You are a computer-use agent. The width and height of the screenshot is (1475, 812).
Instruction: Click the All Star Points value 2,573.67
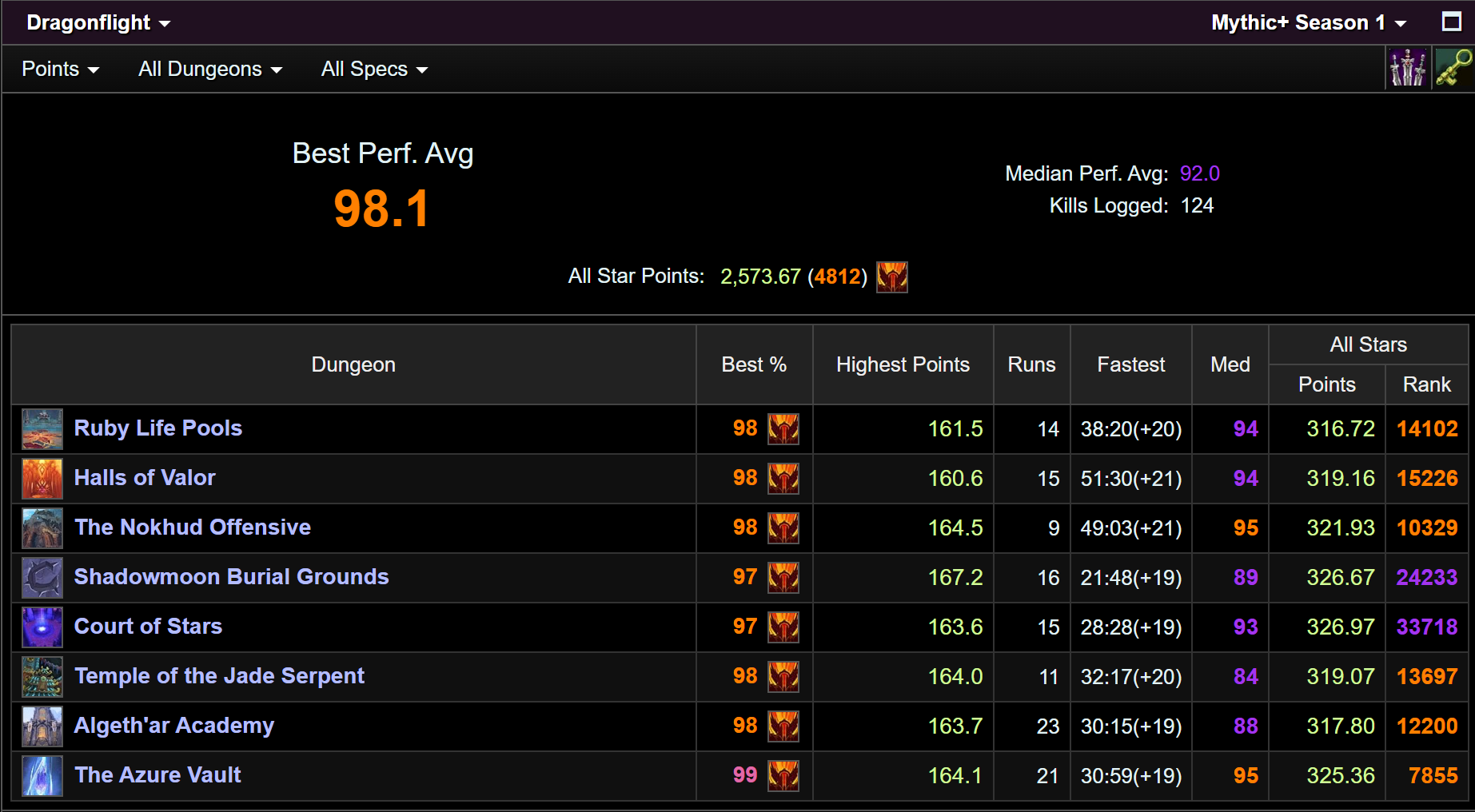[x=760, y=277]
